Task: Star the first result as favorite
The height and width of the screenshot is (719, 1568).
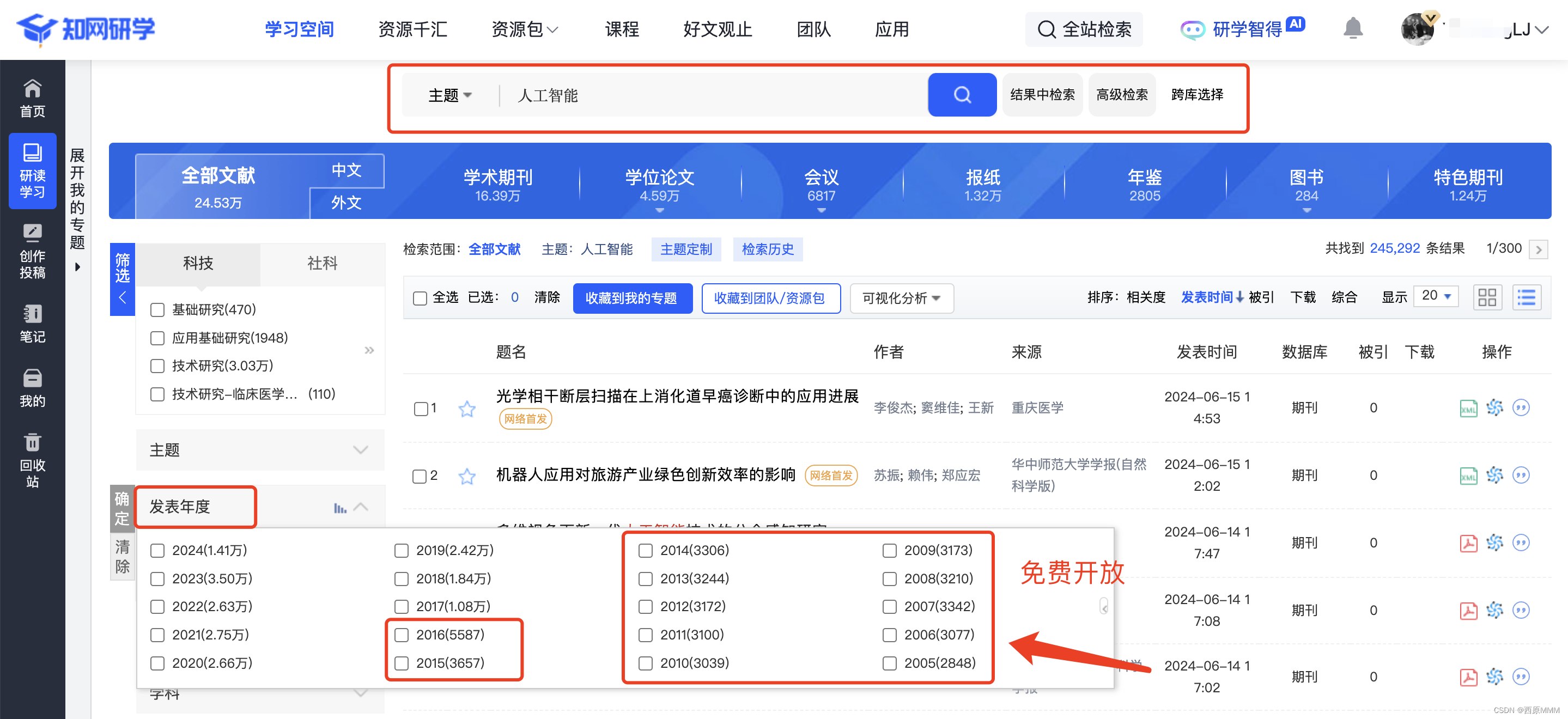Action: (x=467, y=408)
